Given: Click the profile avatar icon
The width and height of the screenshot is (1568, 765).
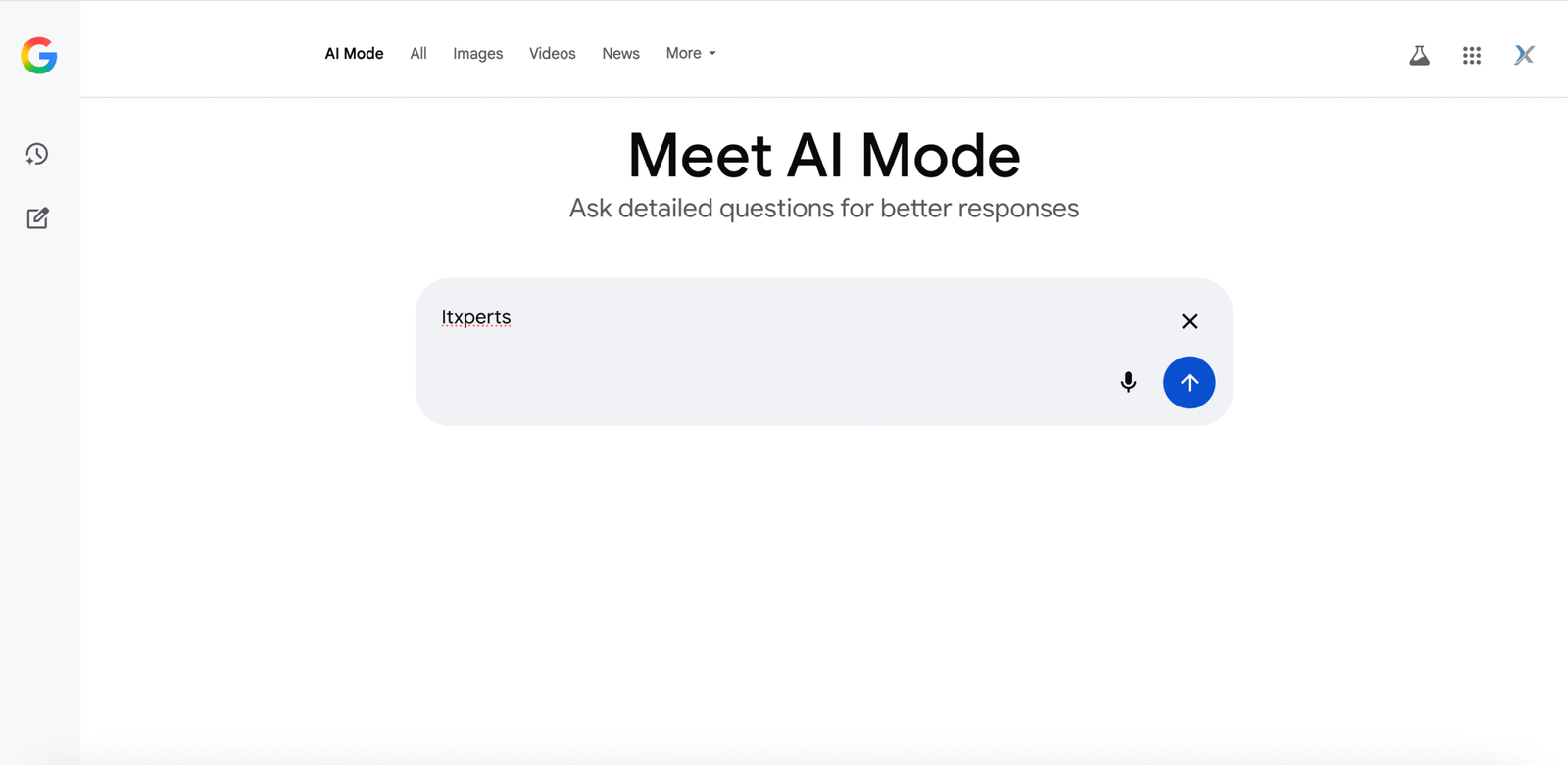Looking at the screenshot, I should click(1523, 55).
